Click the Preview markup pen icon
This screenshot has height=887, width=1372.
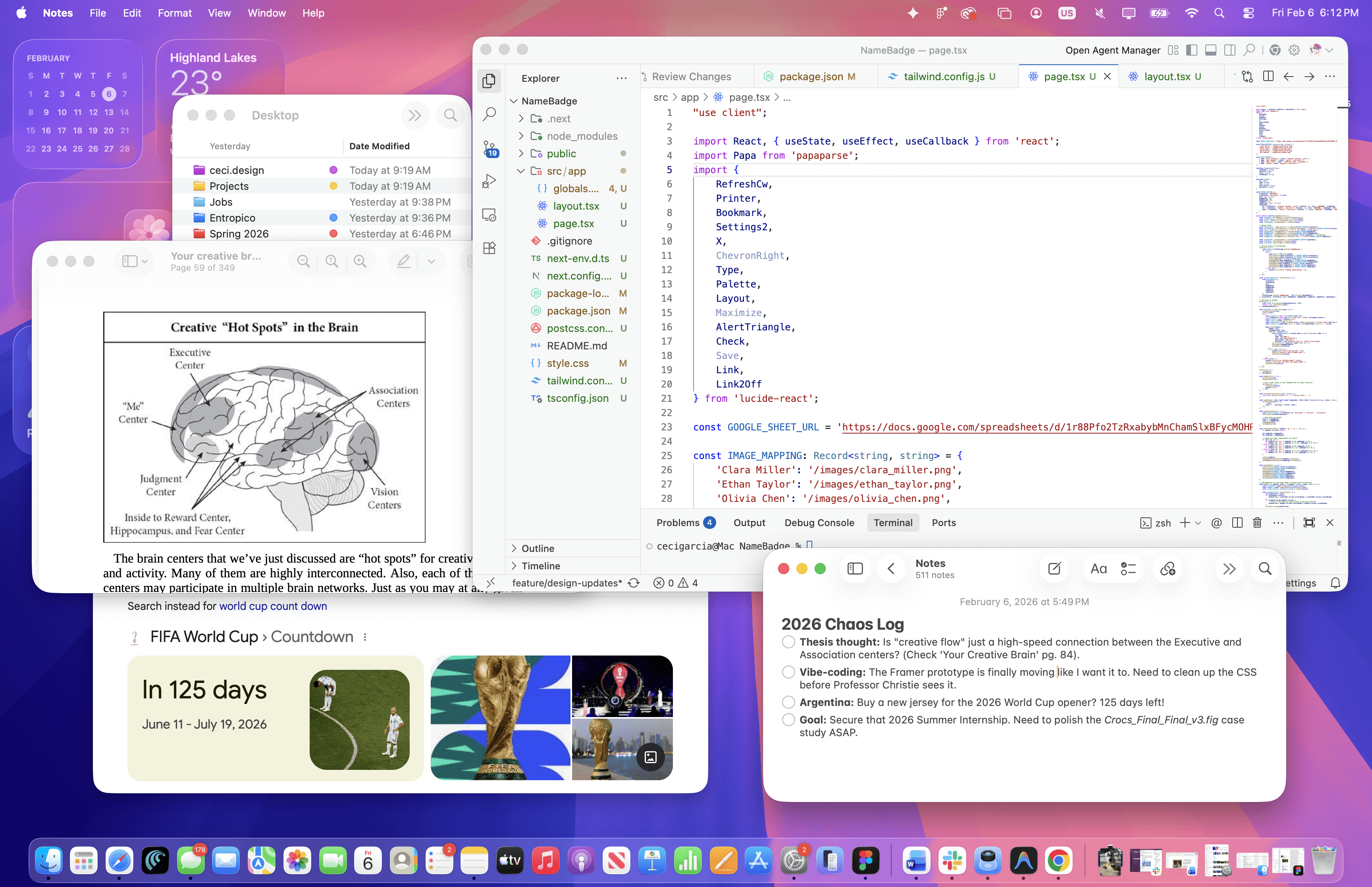point(404,261)
